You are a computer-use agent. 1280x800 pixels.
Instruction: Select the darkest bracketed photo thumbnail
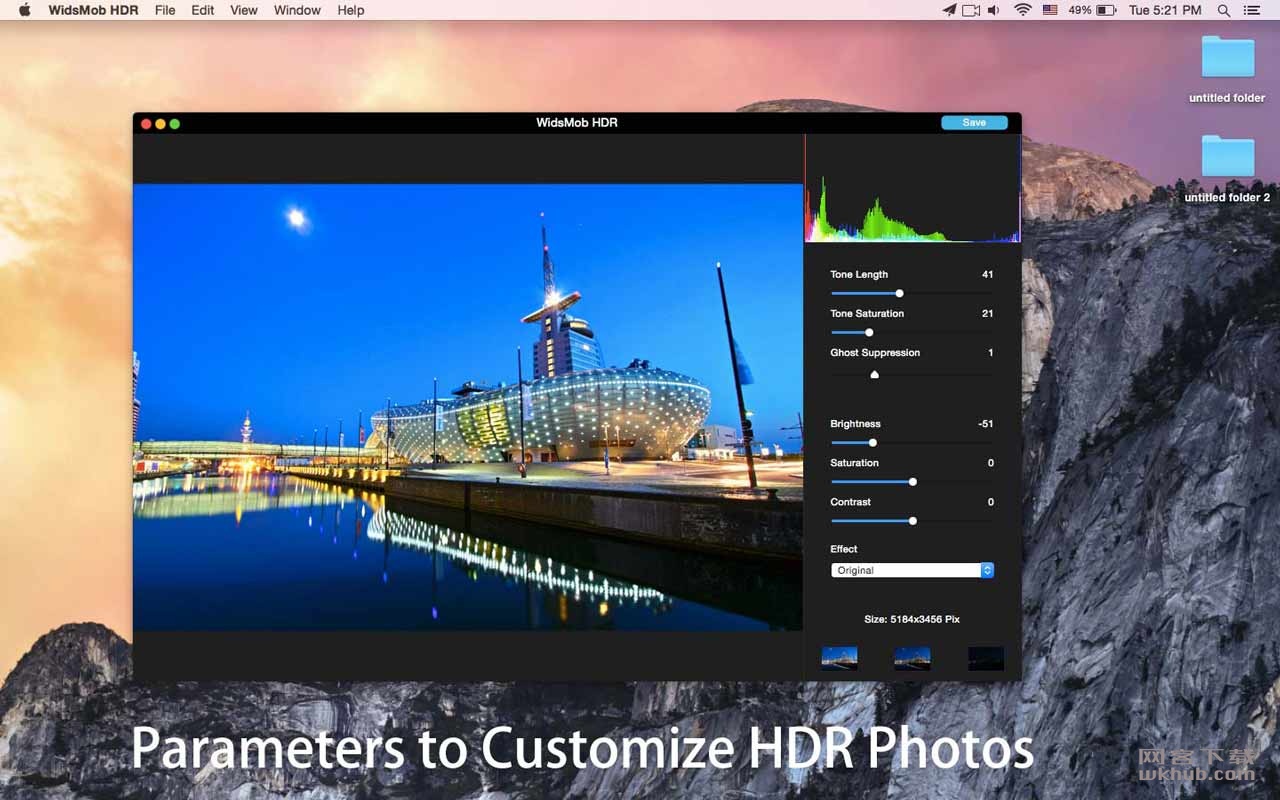point(986,658)
